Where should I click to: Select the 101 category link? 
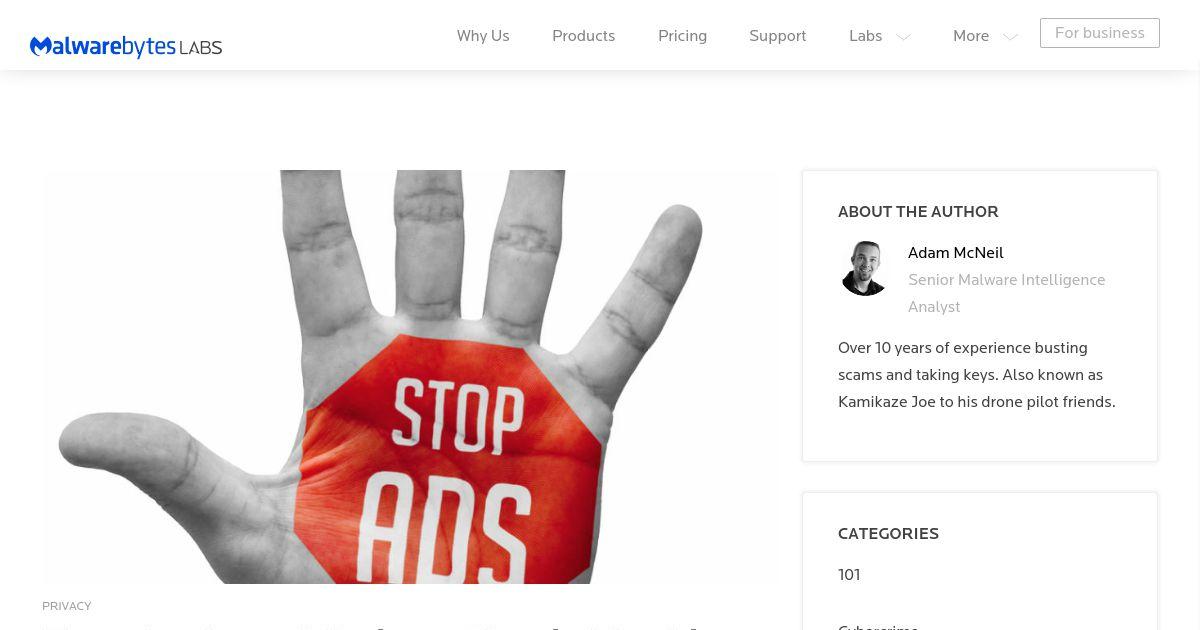[x=849, y=575]
